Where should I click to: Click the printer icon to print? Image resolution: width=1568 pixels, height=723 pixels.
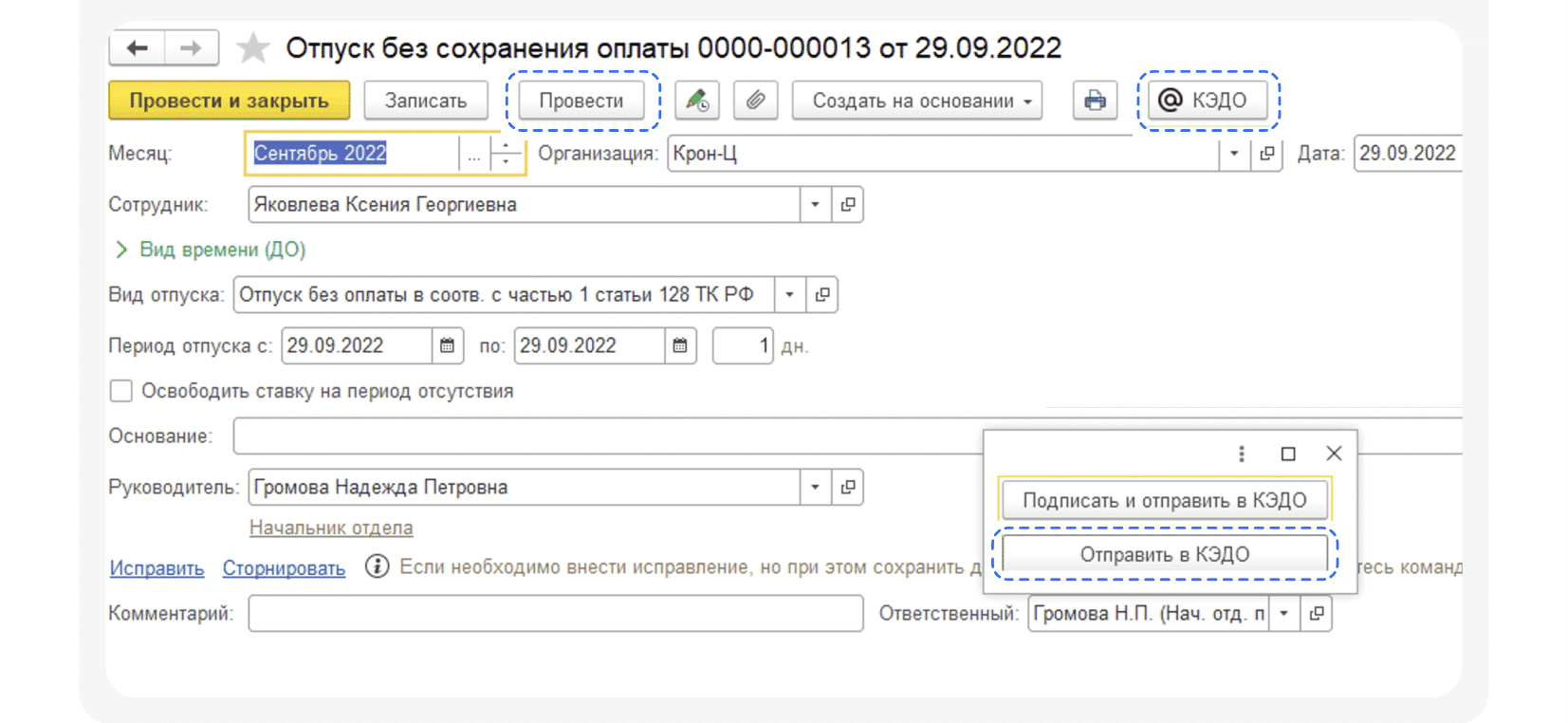(x=1095, y=100)
